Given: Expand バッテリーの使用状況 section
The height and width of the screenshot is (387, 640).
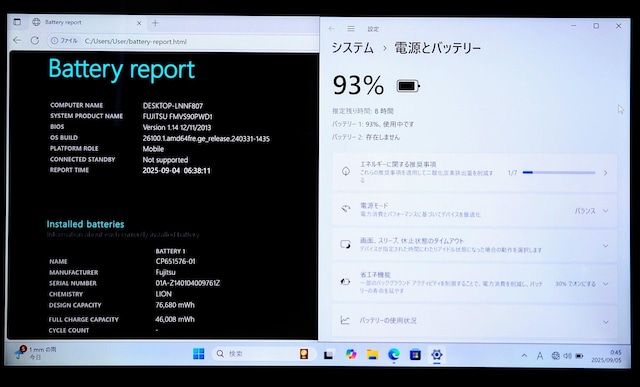Looking at the screenshot, I should [474, 321].
